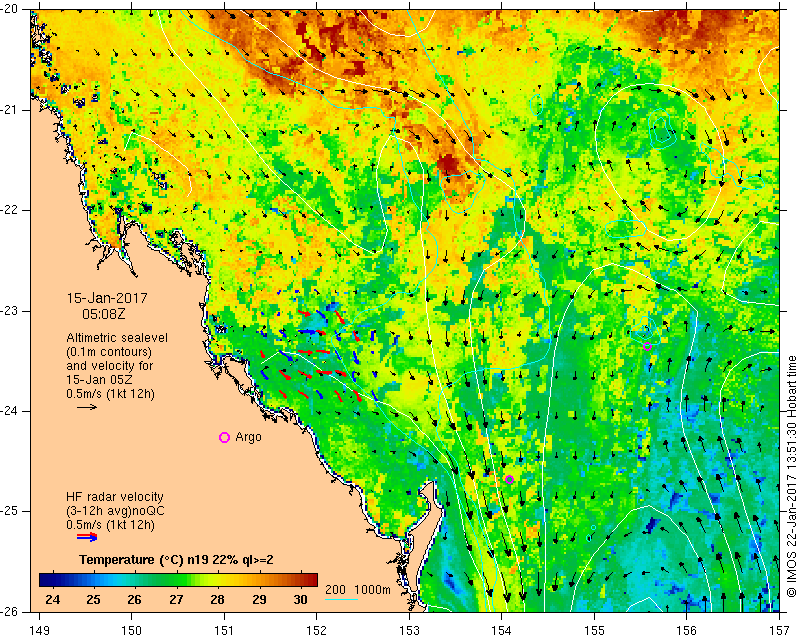
Task: Click the black altimetric velocity scale arrow
Action: 87,407
